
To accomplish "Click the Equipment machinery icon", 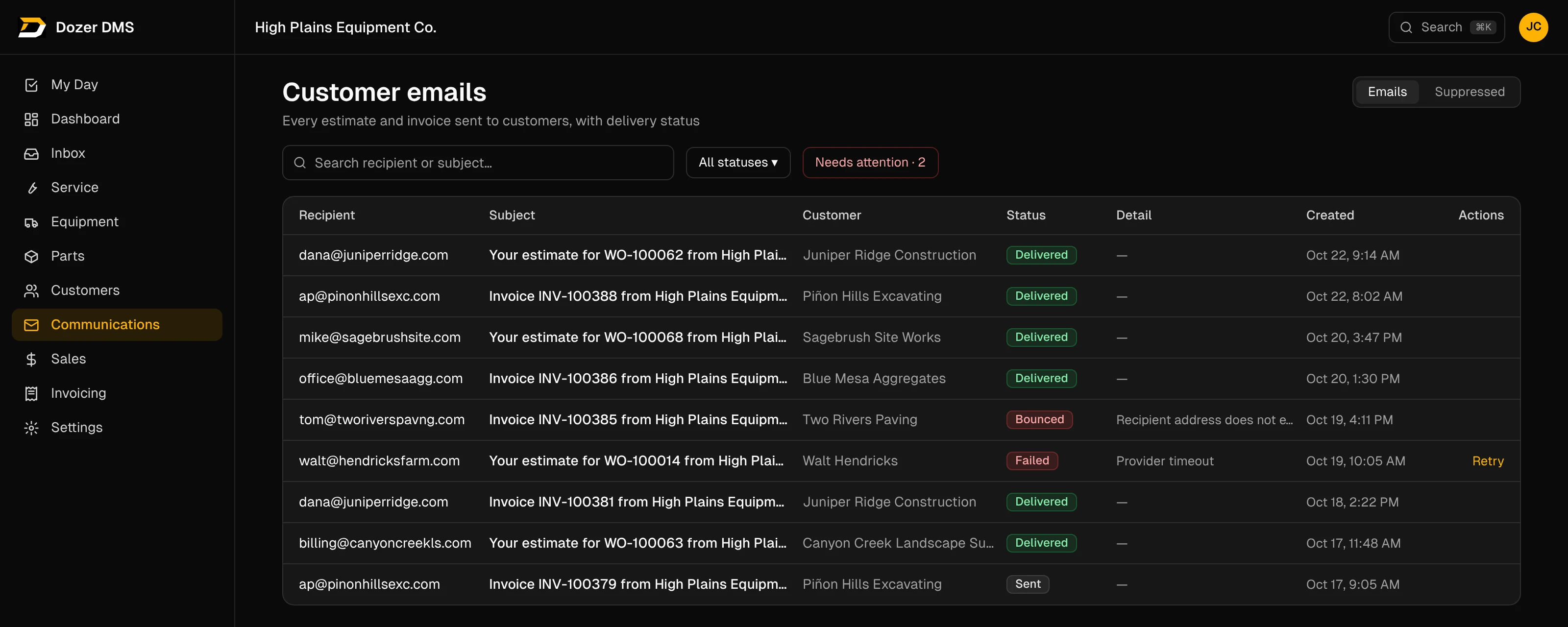I will pos(31,222).
